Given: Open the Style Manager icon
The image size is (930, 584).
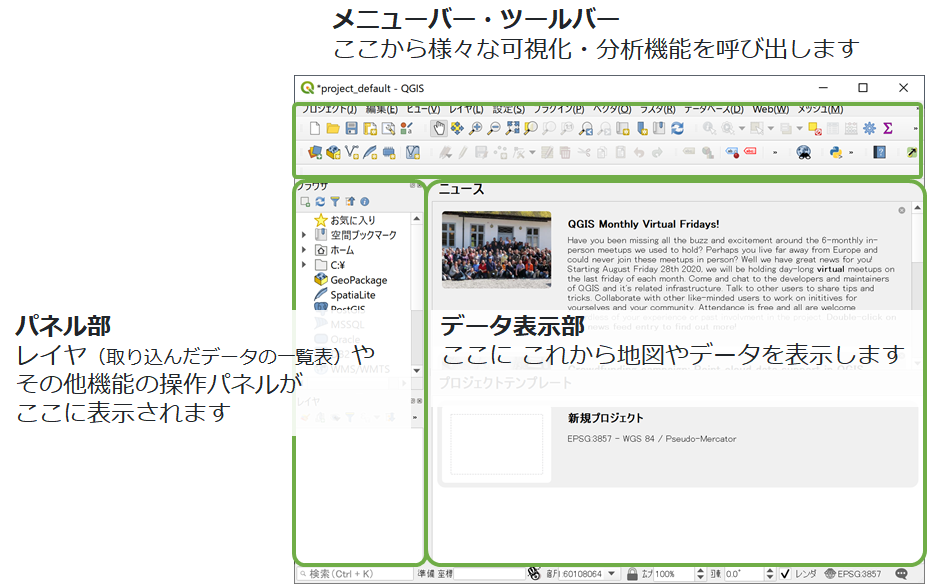Looking at the screenshot, I should coord(406,128).
